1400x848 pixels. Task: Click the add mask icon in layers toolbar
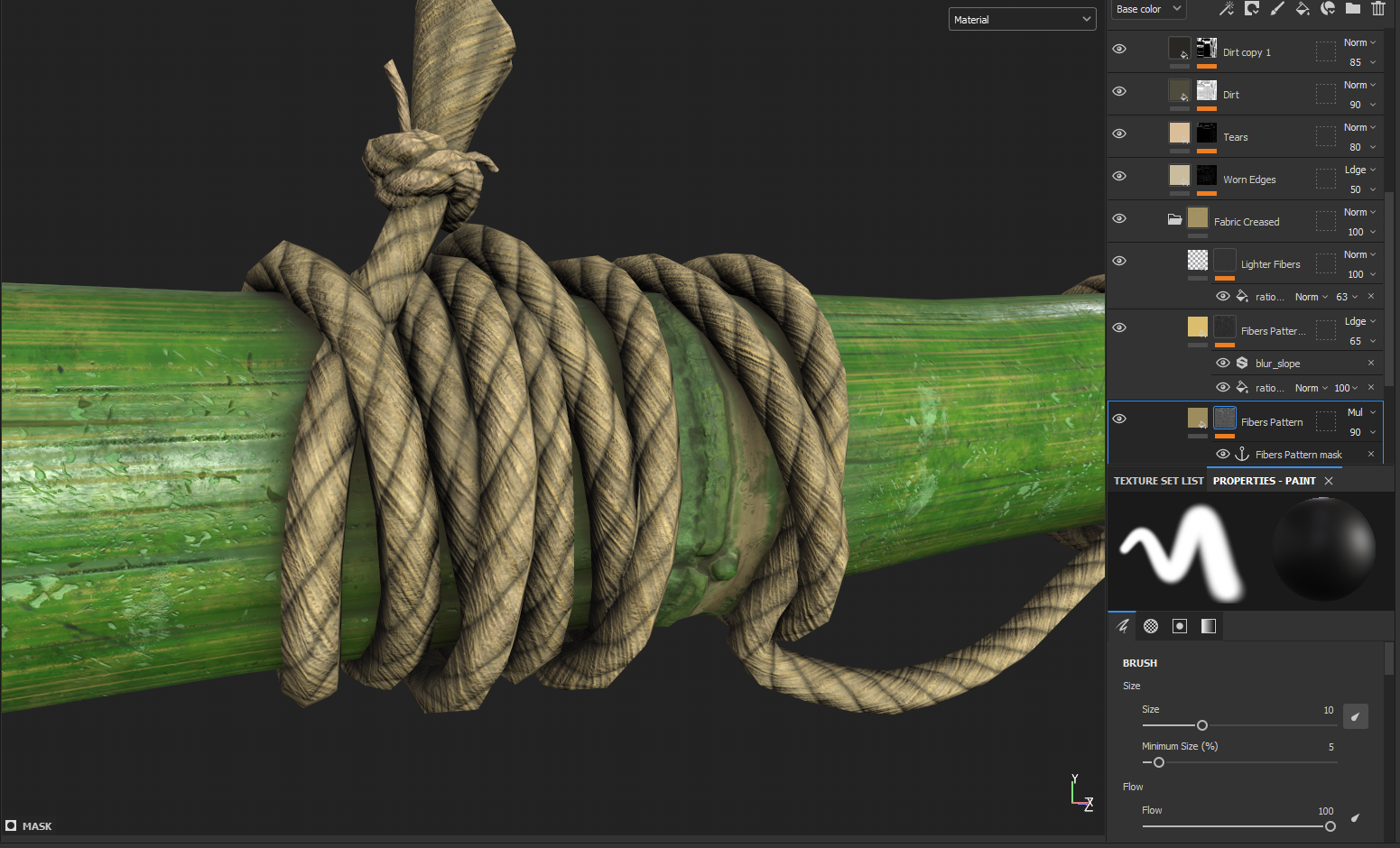pos(1252,9)
